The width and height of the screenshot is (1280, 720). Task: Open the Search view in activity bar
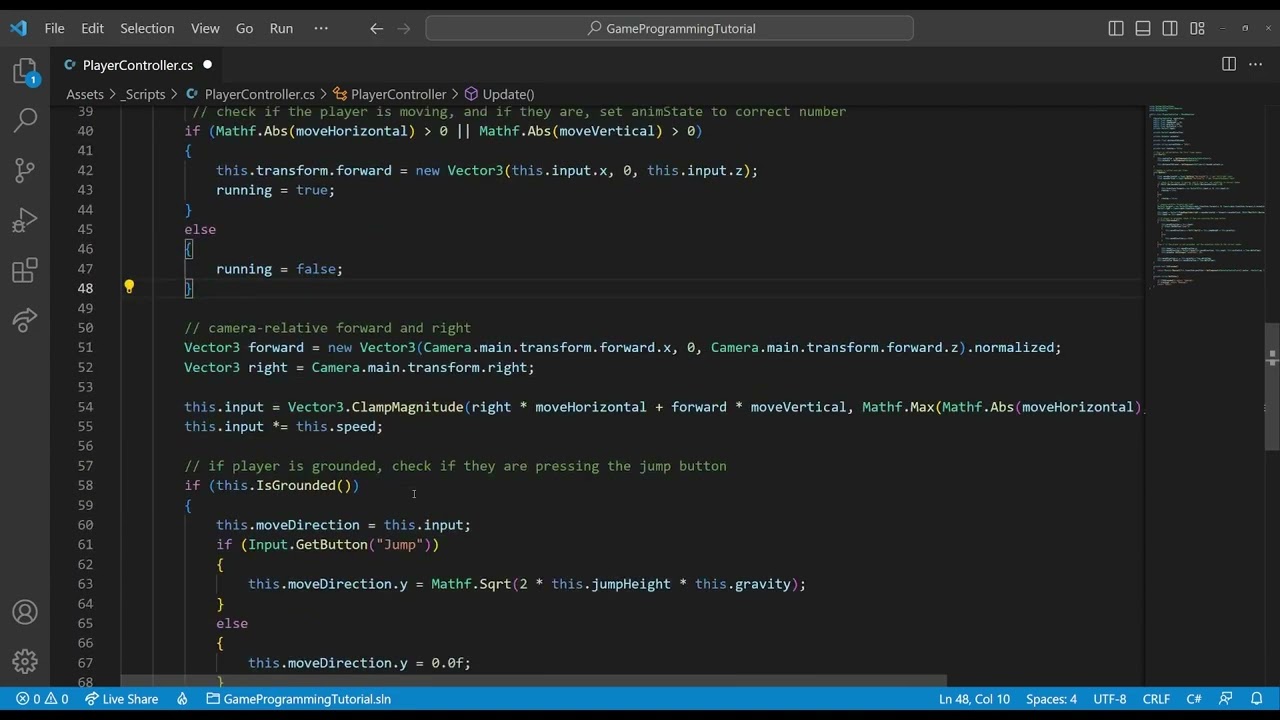pyautogui.click(x=25, y=120)
